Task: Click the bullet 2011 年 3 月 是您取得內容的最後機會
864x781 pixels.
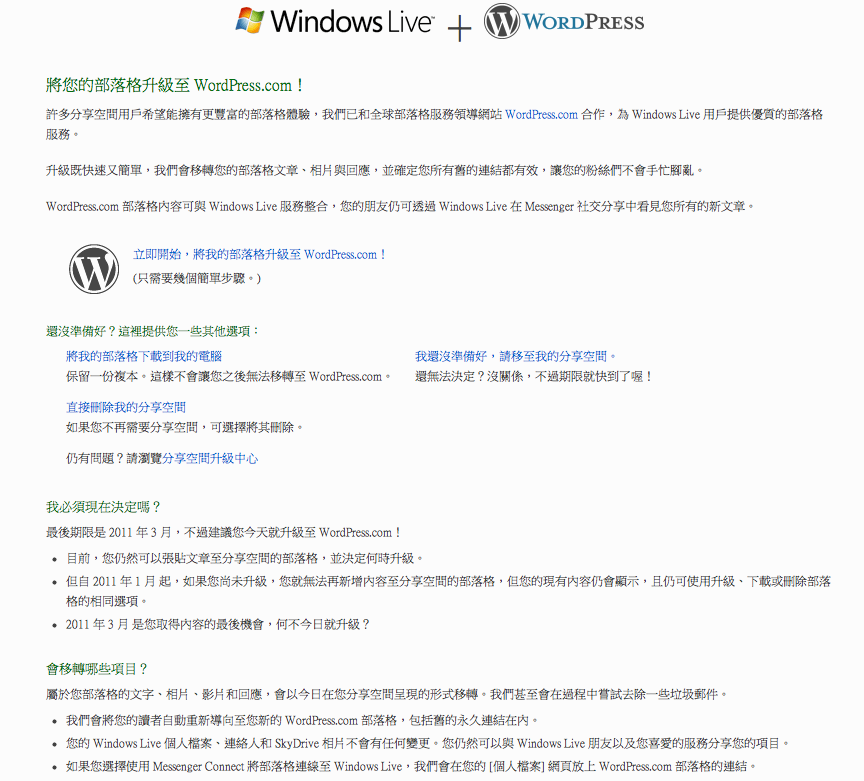Action: pos(218,624)
